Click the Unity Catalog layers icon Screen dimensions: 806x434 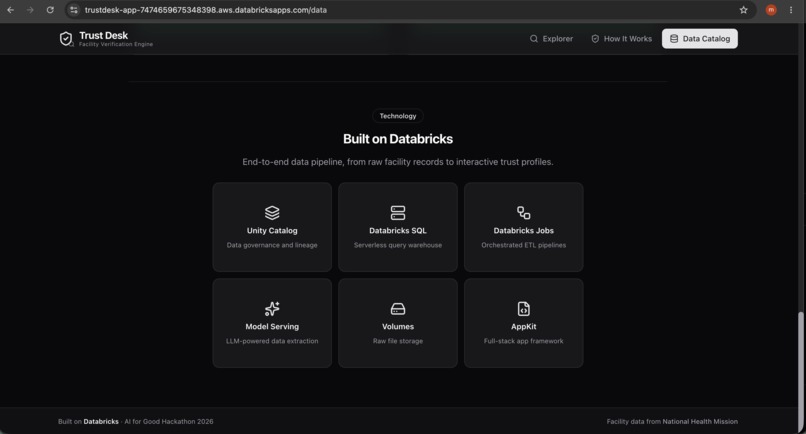[272, 212]
